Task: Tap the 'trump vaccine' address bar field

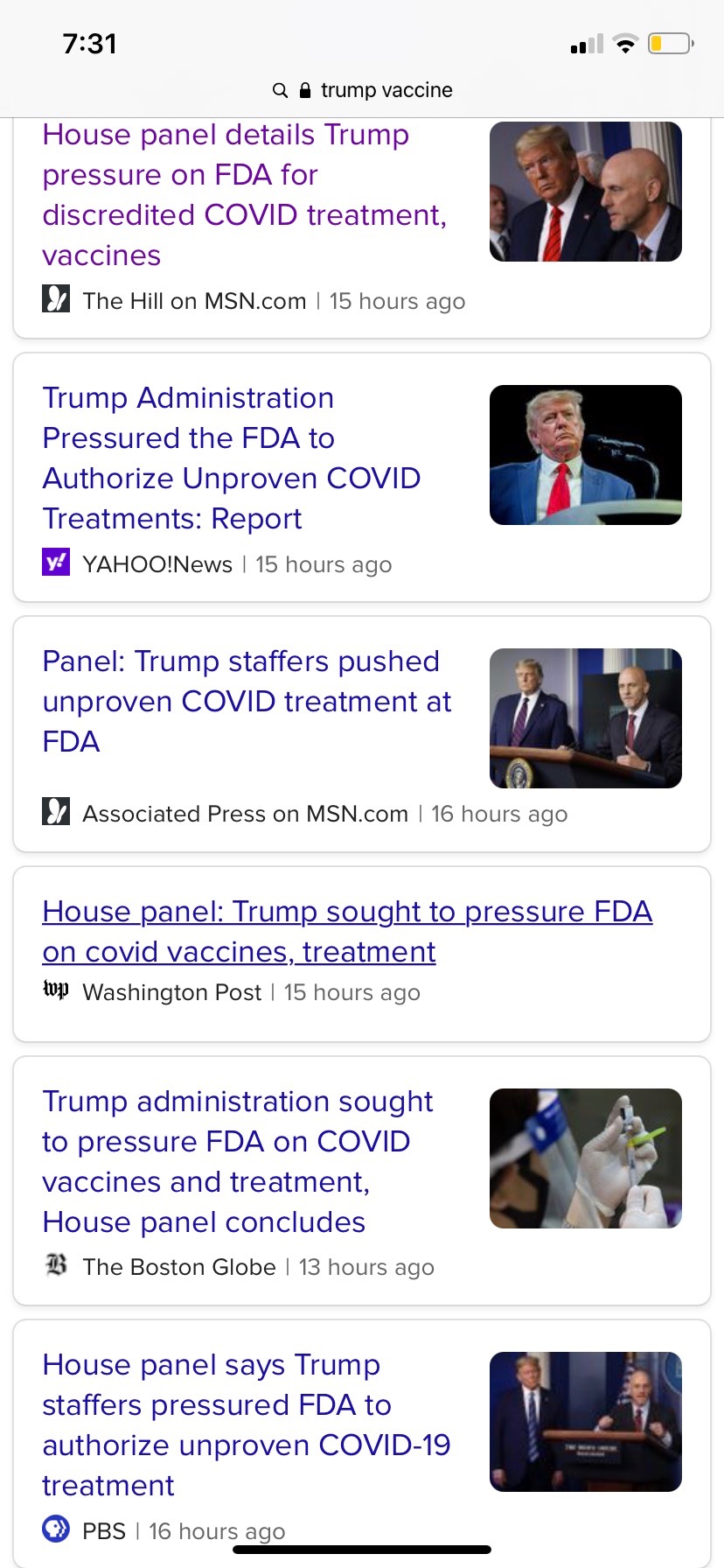Action: [x=362, y=90]
